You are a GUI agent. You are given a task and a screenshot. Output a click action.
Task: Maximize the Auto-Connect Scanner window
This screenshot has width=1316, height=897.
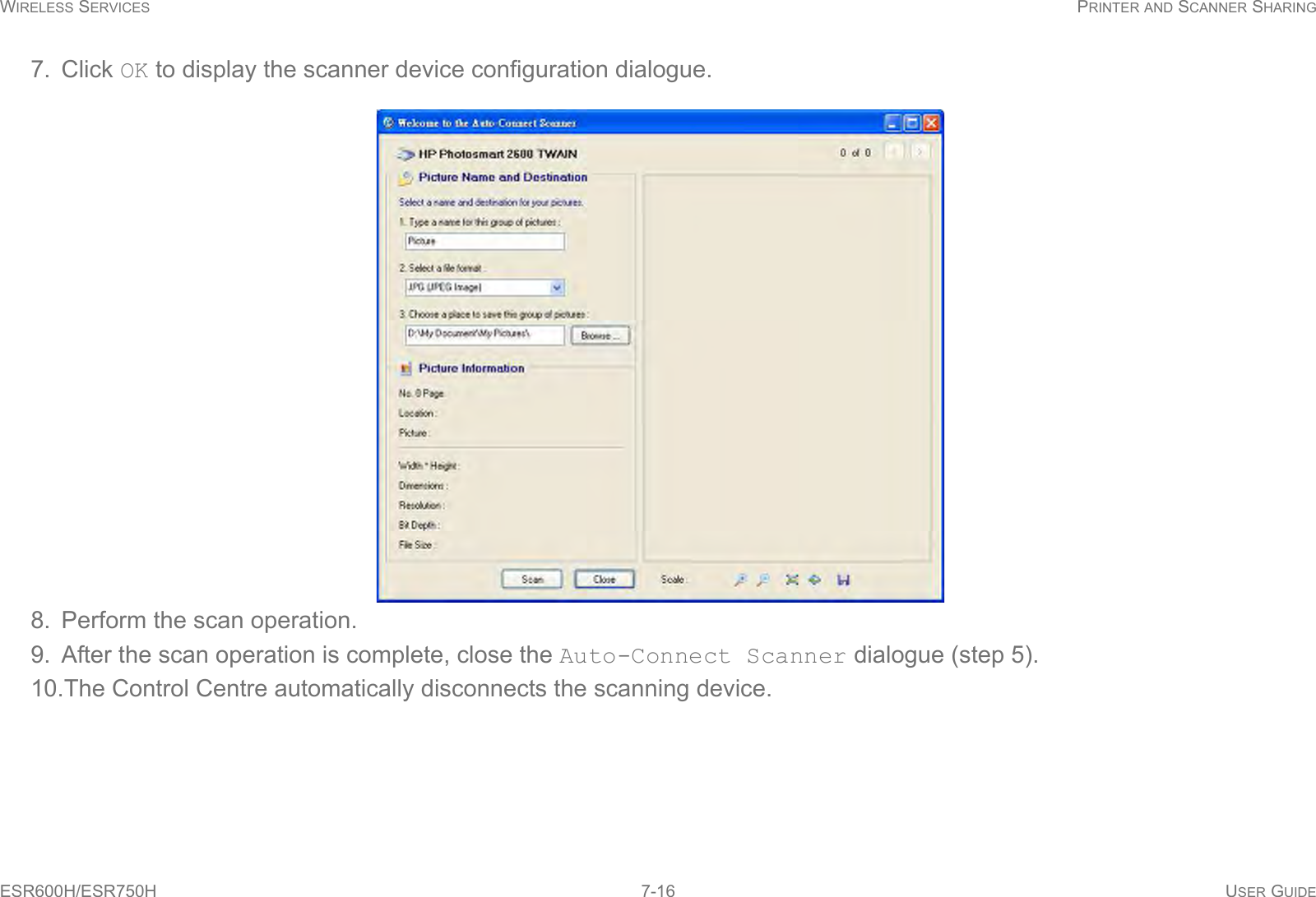912,123
